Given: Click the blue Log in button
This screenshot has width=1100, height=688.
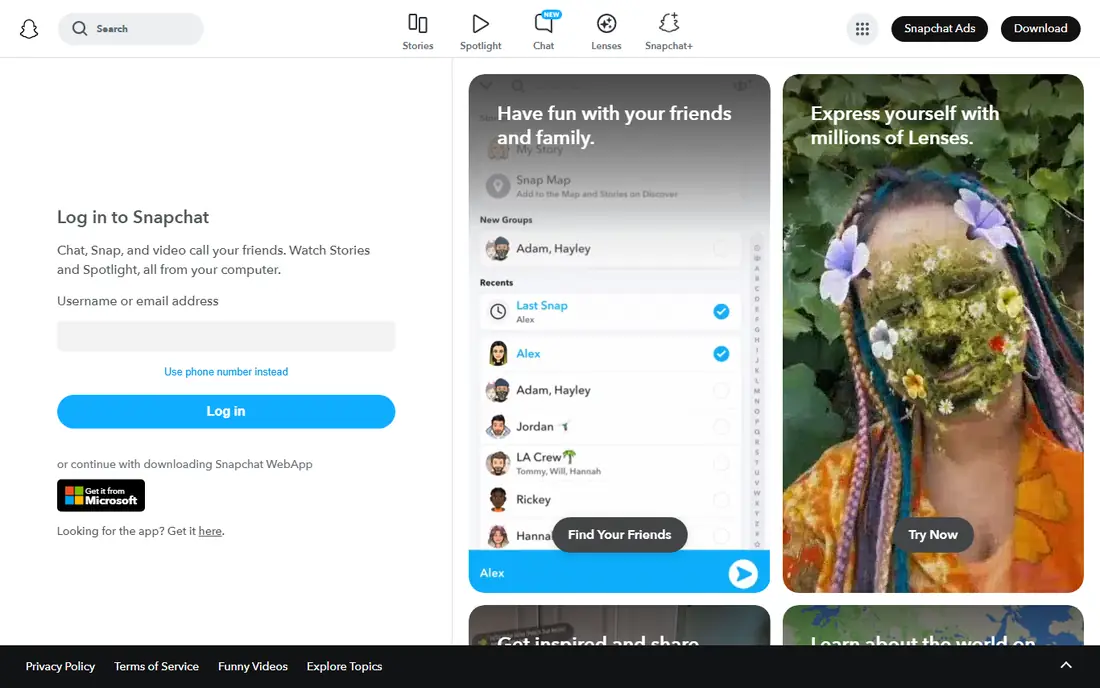Looking at the screenshot, I should (226, 412).
